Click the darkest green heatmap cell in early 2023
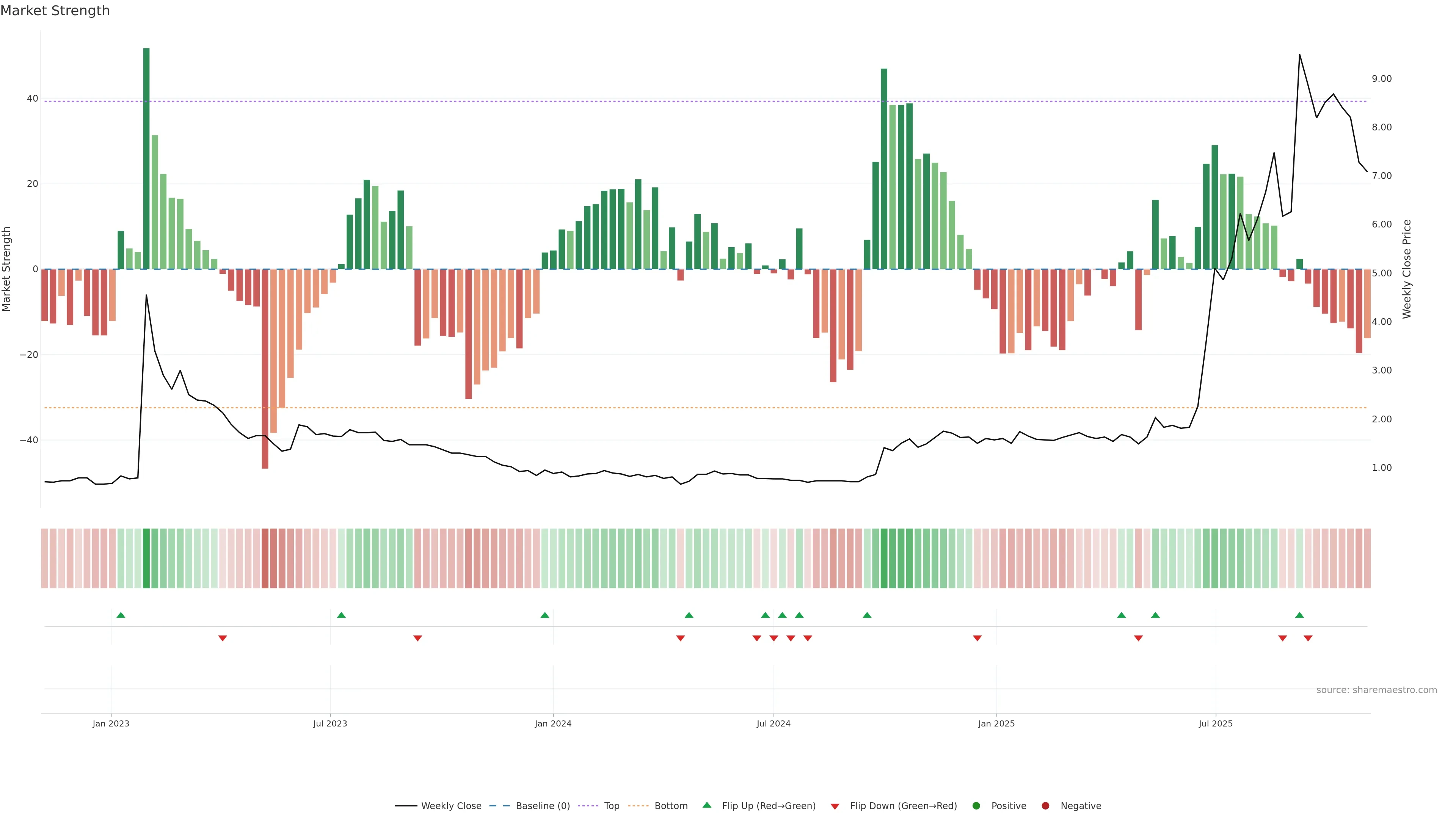Screen dimensions: 1456x819 146,559
